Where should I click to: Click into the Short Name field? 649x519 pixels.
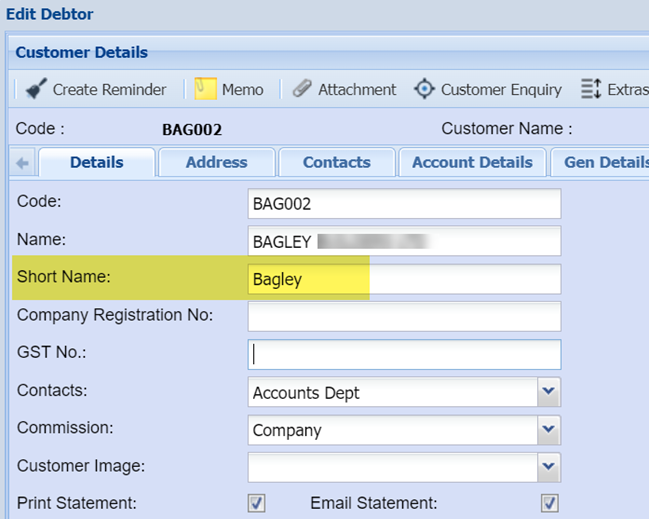point(404,279)
